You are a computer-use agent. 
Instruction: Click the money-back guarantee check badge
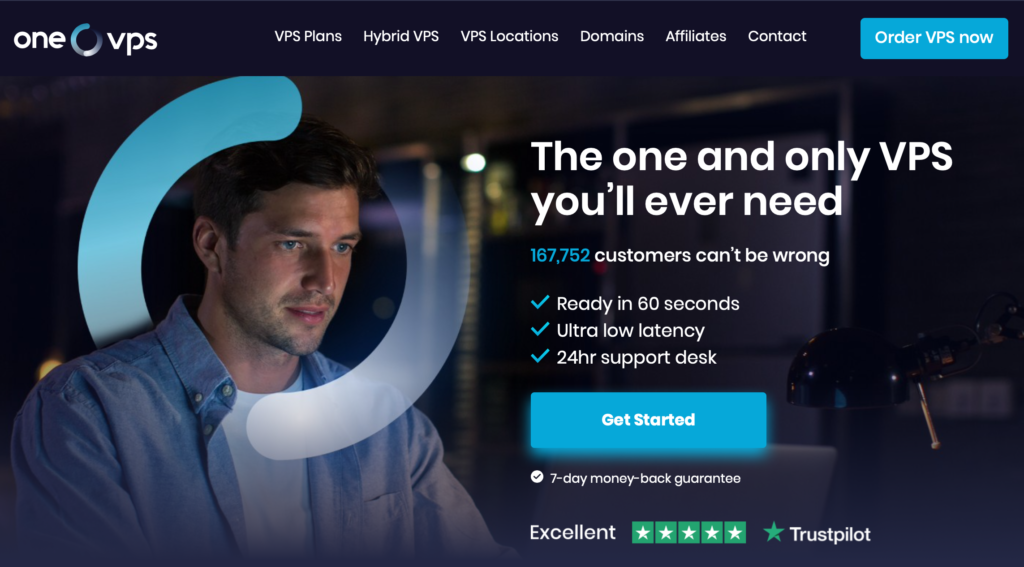point(537,478)
